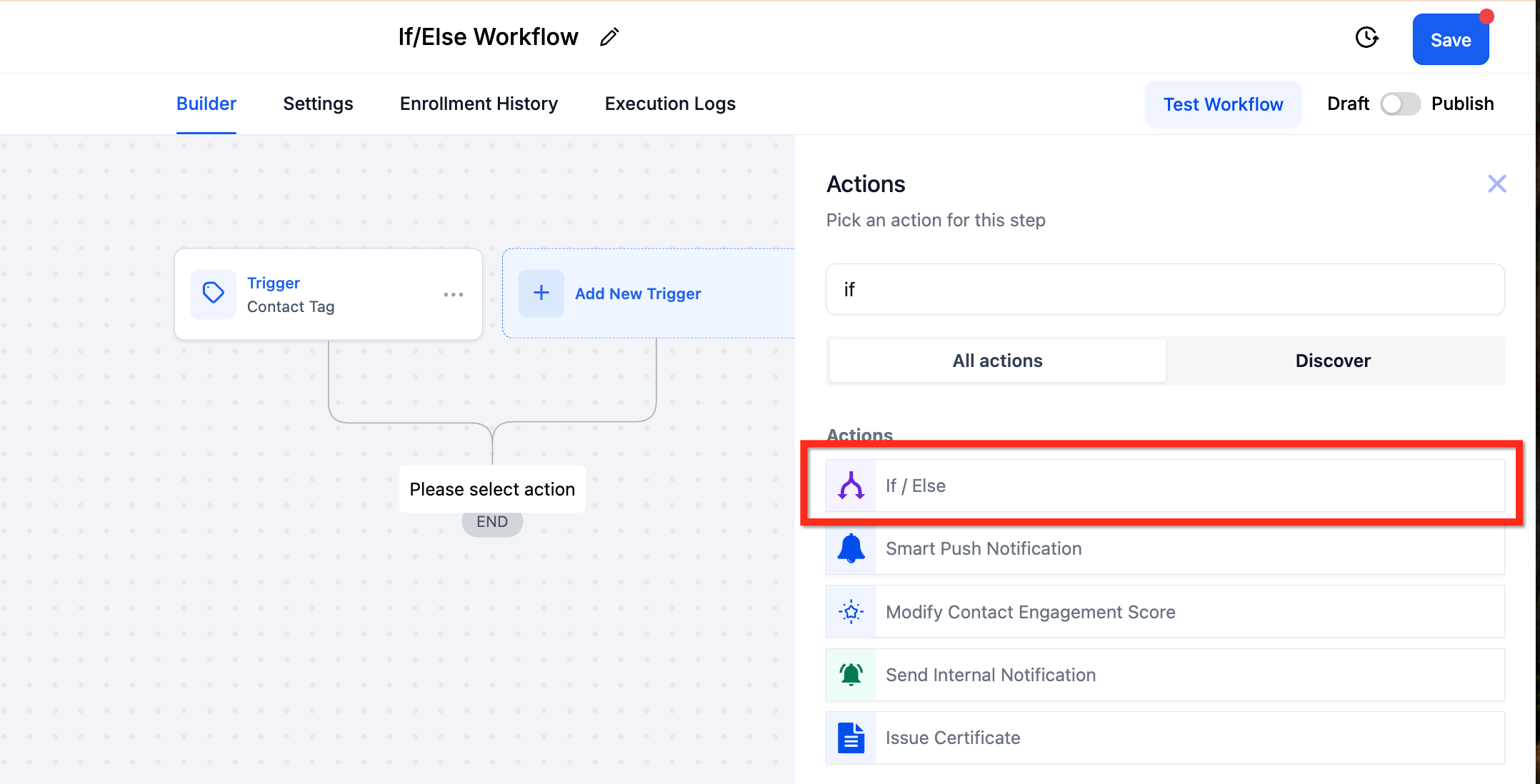Click the Engagement Score star icon
Image resolution: width=1540 pixels, height=784 pixels.
(851, 612)
